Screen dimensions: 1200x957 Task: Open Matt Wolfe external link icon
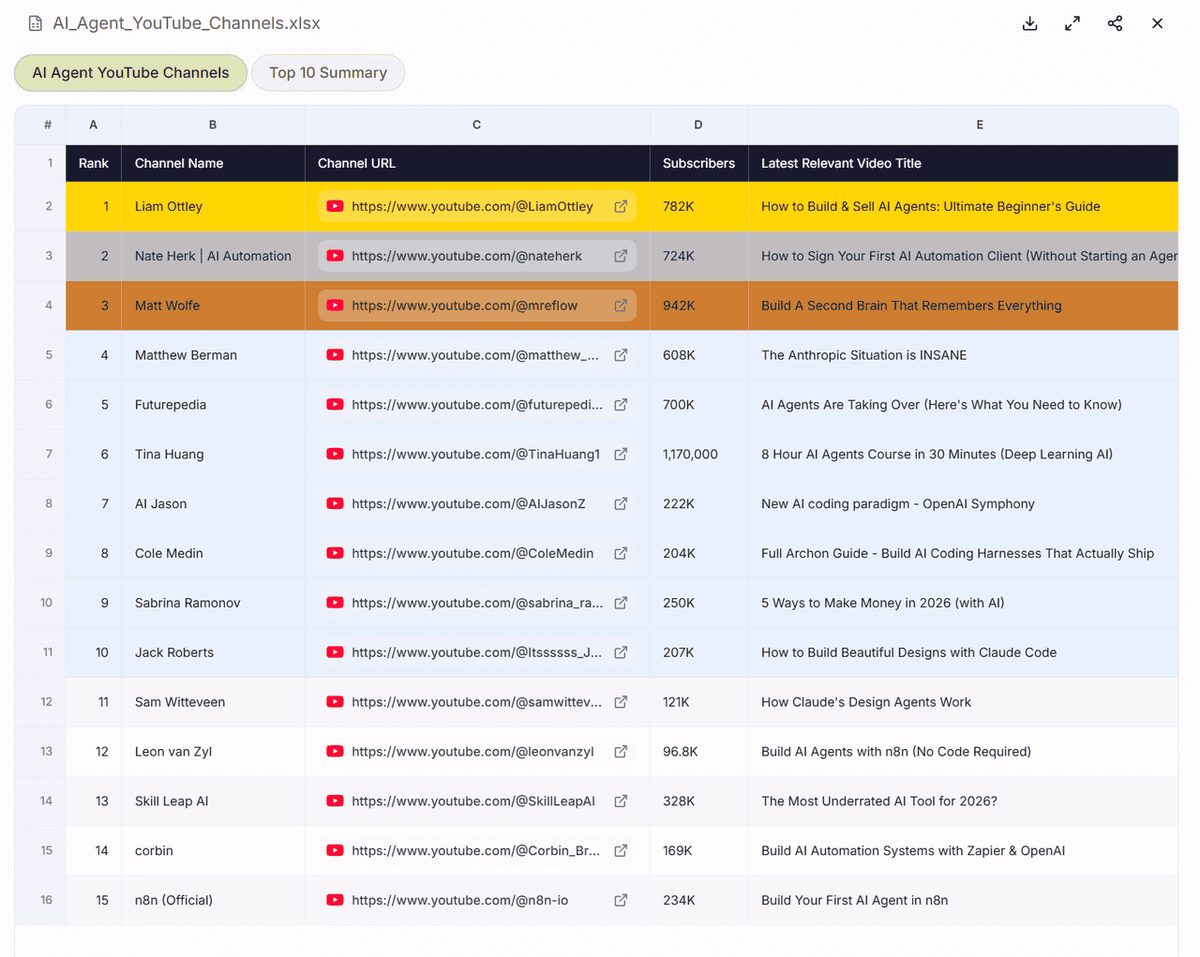tap(621, 305)
